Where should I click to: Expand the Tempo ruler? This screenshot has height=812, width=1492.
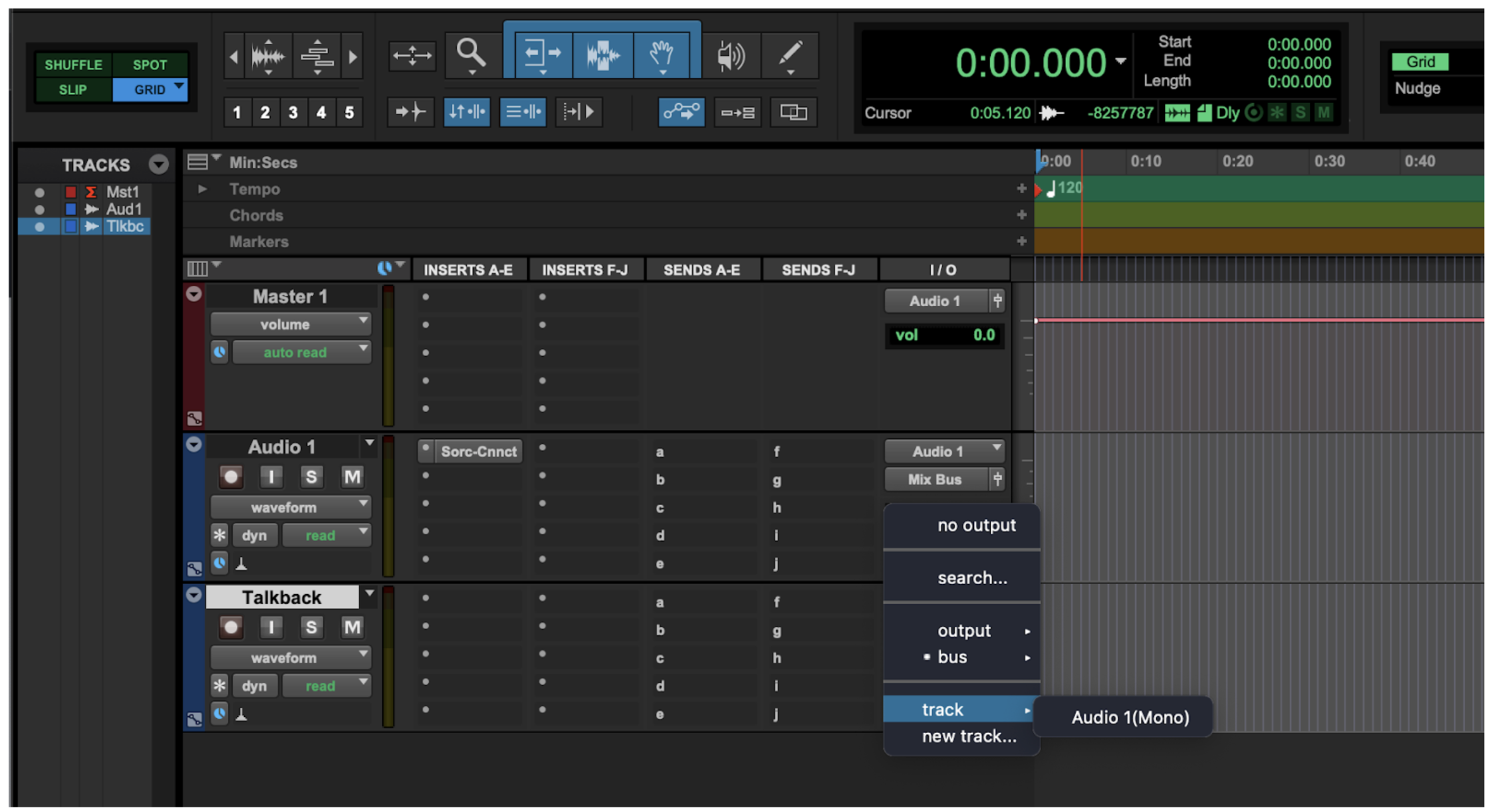[202, 189]
